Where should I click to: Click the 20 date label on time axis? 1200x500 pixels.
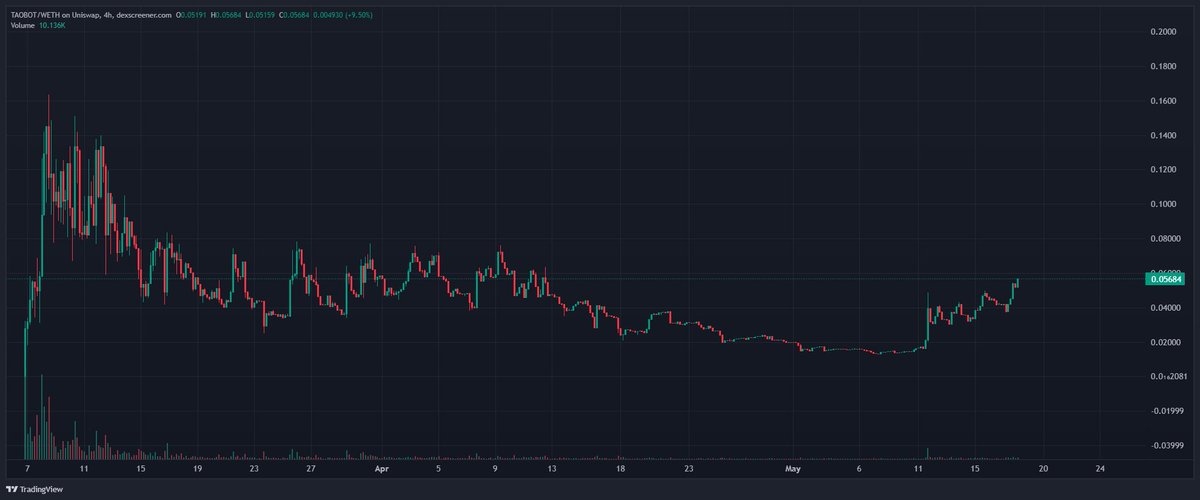click(1044, 468)
